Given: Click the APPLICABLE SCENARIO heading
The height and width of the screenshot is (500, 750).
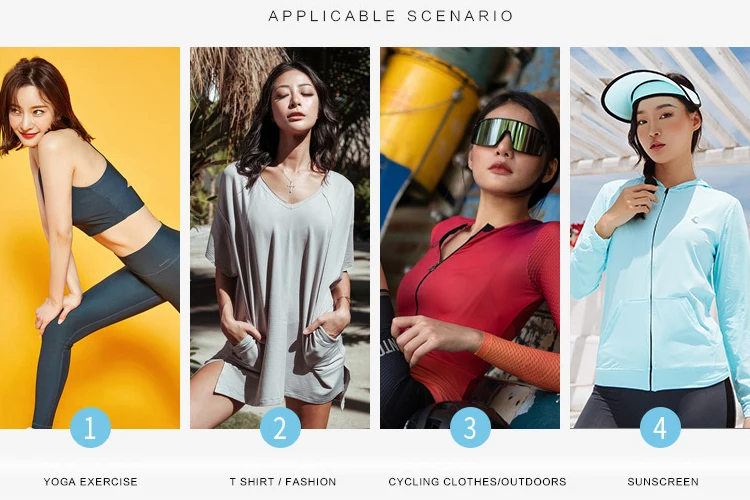Looking at the screenshot, I should [x=391, y=16].
